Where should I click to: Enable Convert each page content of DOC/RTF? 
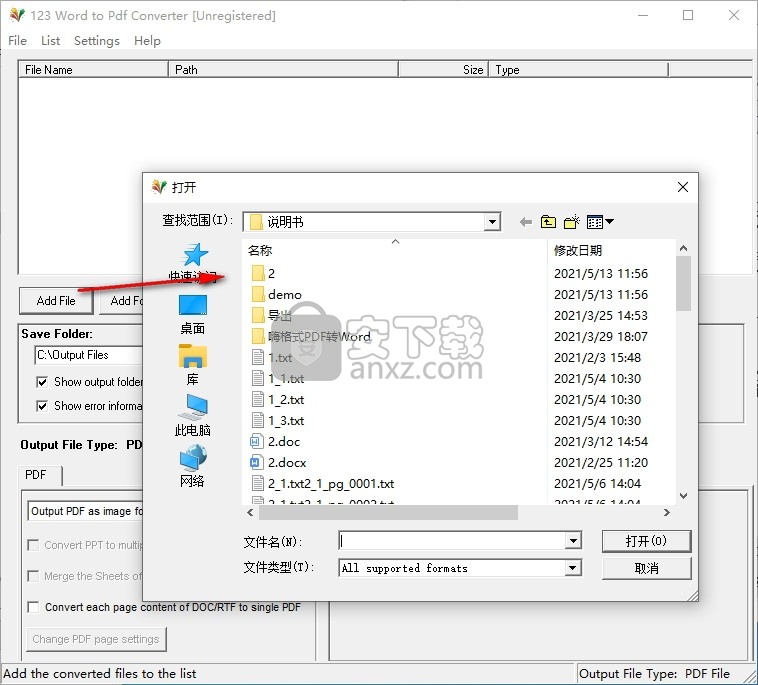pos(33,607)
